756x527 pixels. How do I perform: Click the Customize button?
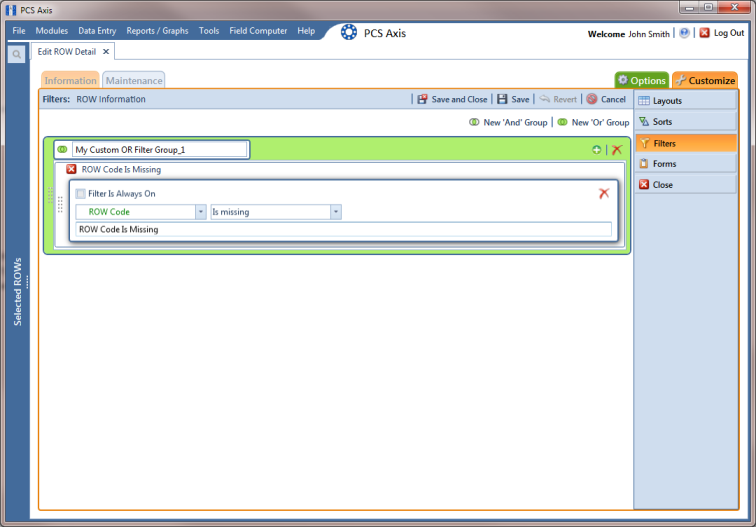[x=705, y=80]
